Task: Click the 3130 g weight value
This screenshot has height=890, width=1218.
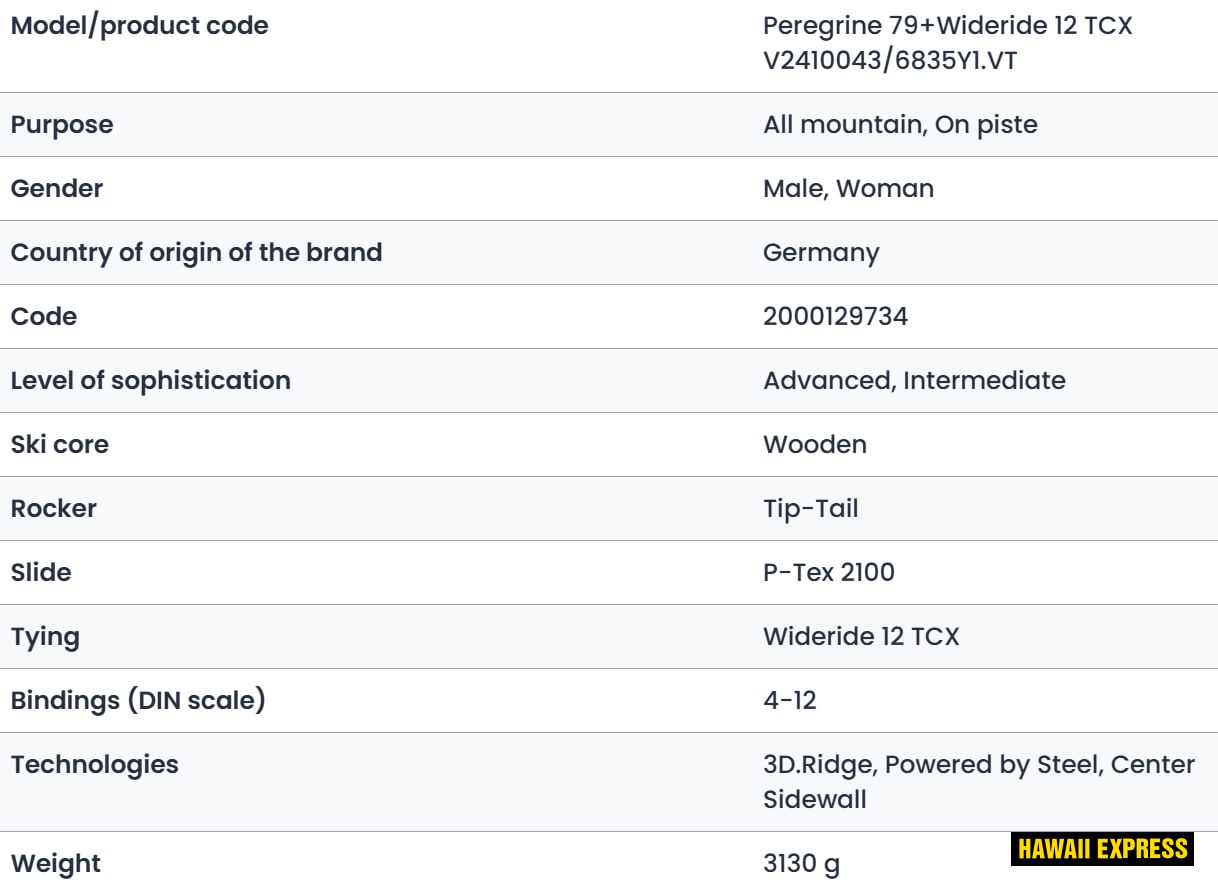Action: [x=801, y=864]
